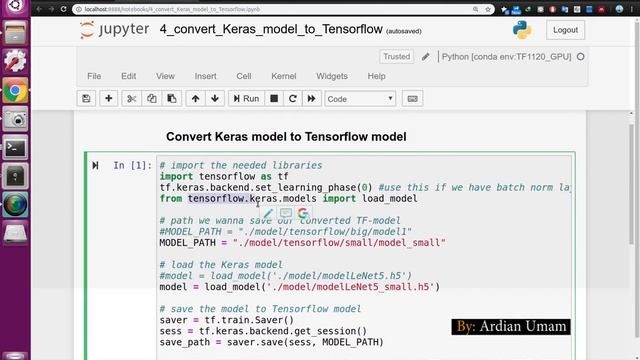
Task: Rename the notebook title 4_convert_Keras_model_to_Tensorflow
Action: [271, 29]
